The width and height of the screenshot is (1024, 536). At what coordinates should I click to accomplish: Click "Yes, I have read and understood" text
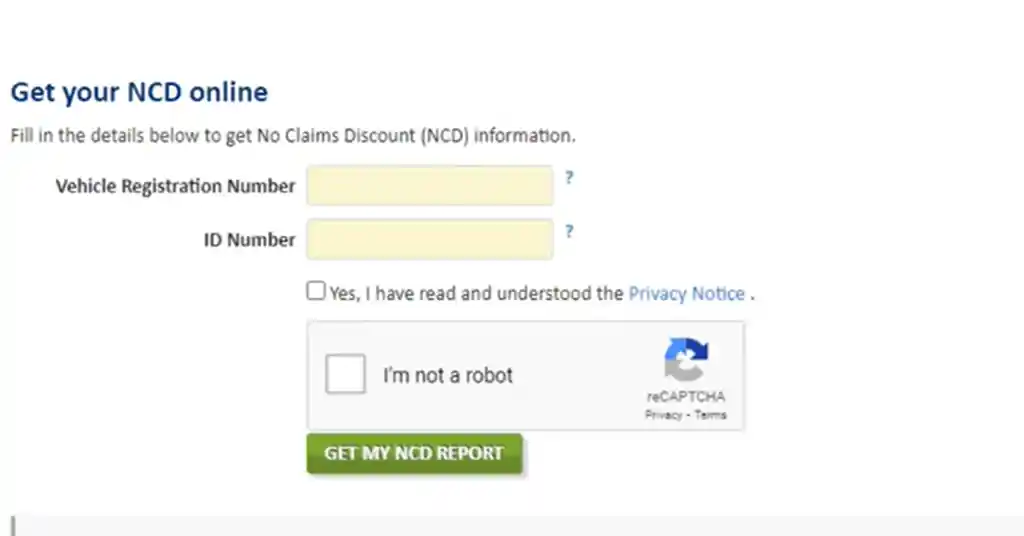click(x=477, y=294)
